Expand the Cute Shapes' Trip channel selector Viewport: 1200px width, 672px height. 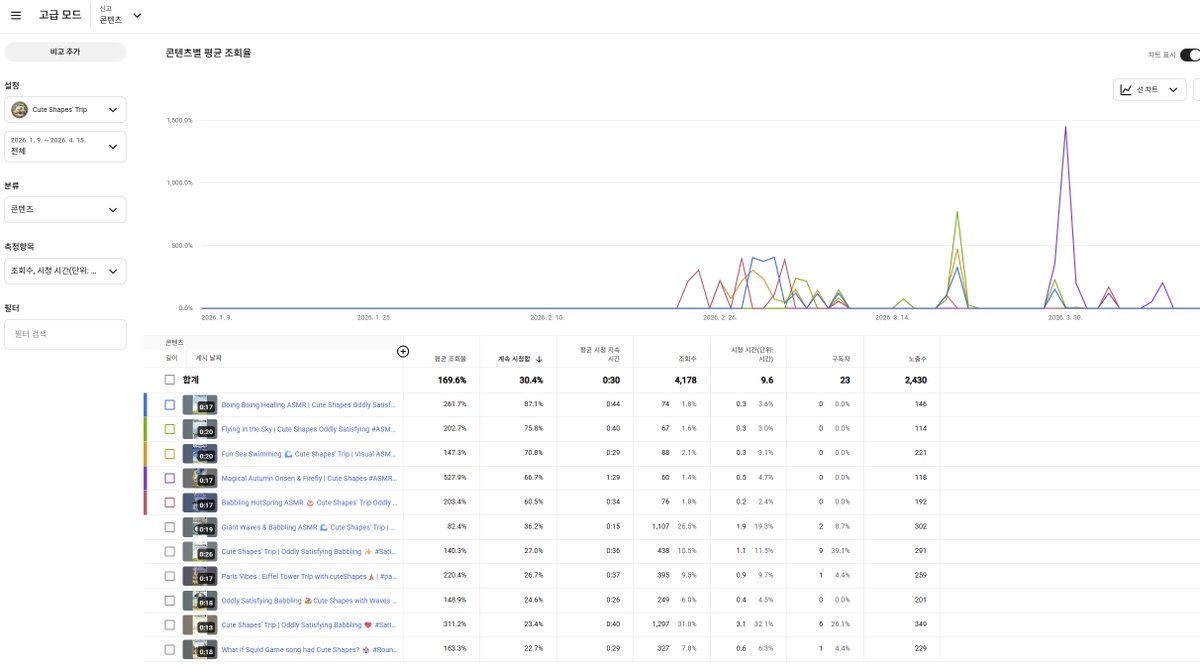(x=65, y=109)
